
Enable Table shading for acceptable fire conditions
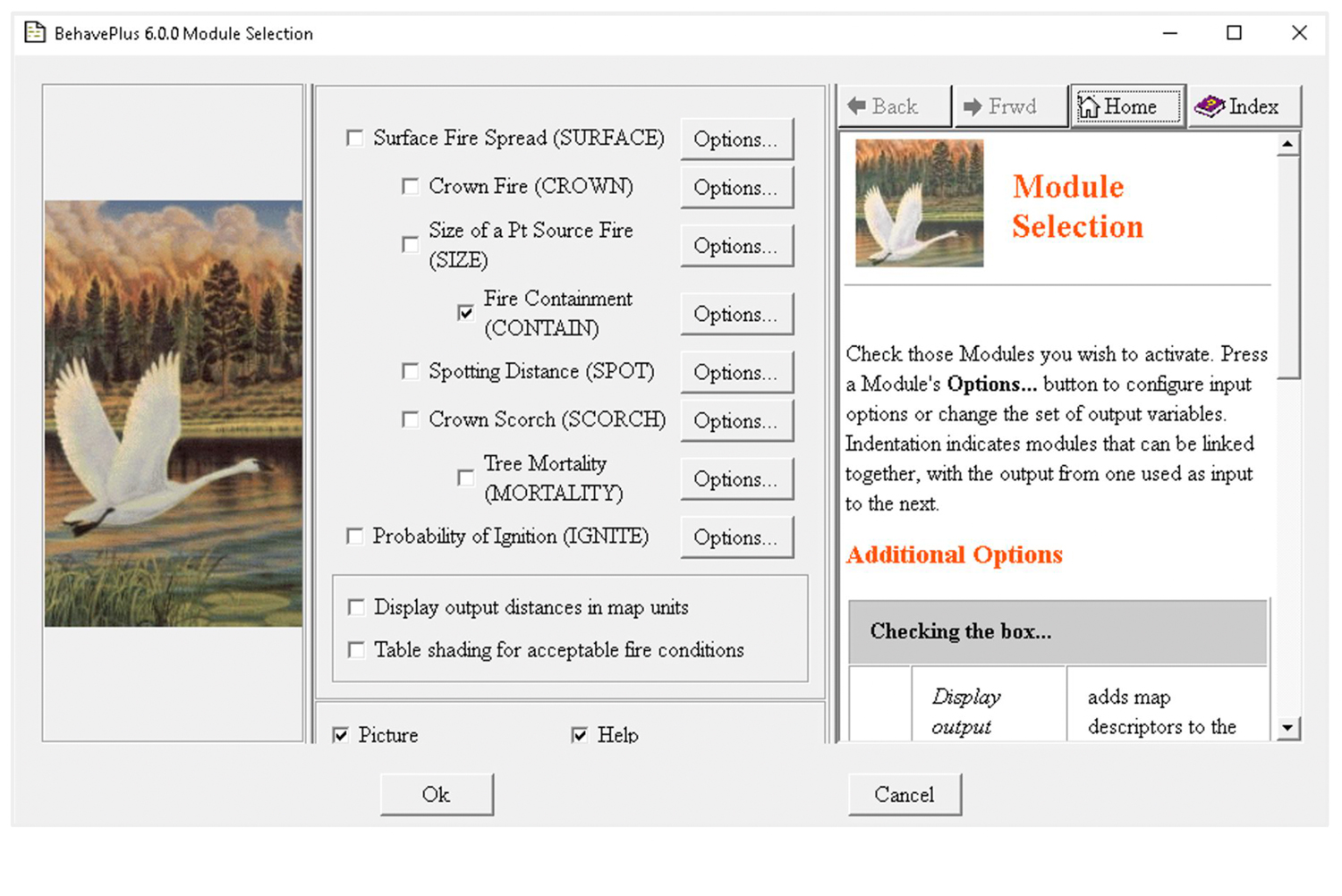(356, 649)
